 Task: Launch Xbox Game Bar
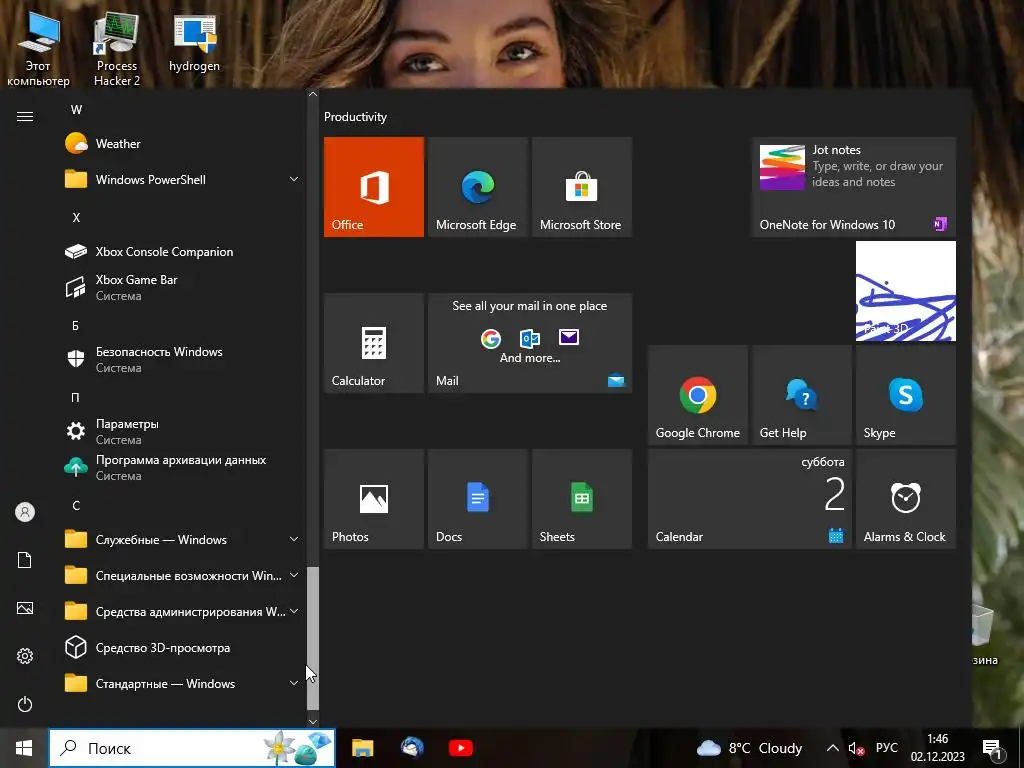183,287
